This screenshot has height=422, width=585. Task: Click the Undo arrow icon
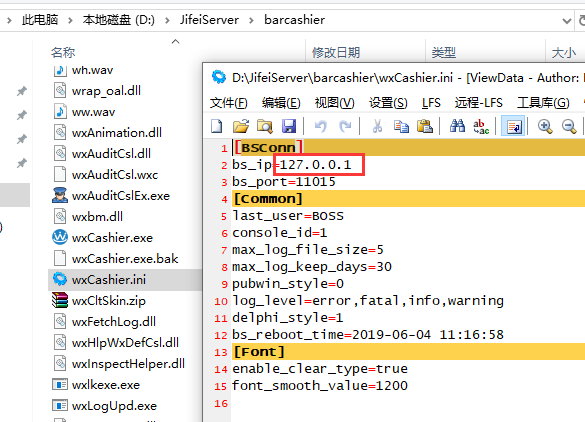click(x=320, y=126)
